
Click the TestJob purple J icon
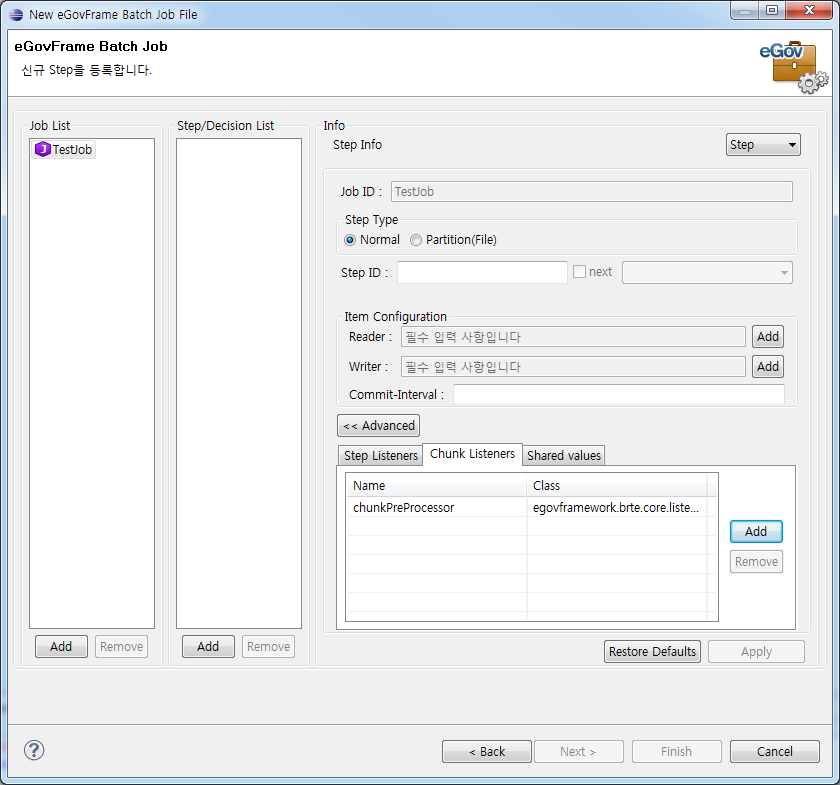tap(42, 149)
